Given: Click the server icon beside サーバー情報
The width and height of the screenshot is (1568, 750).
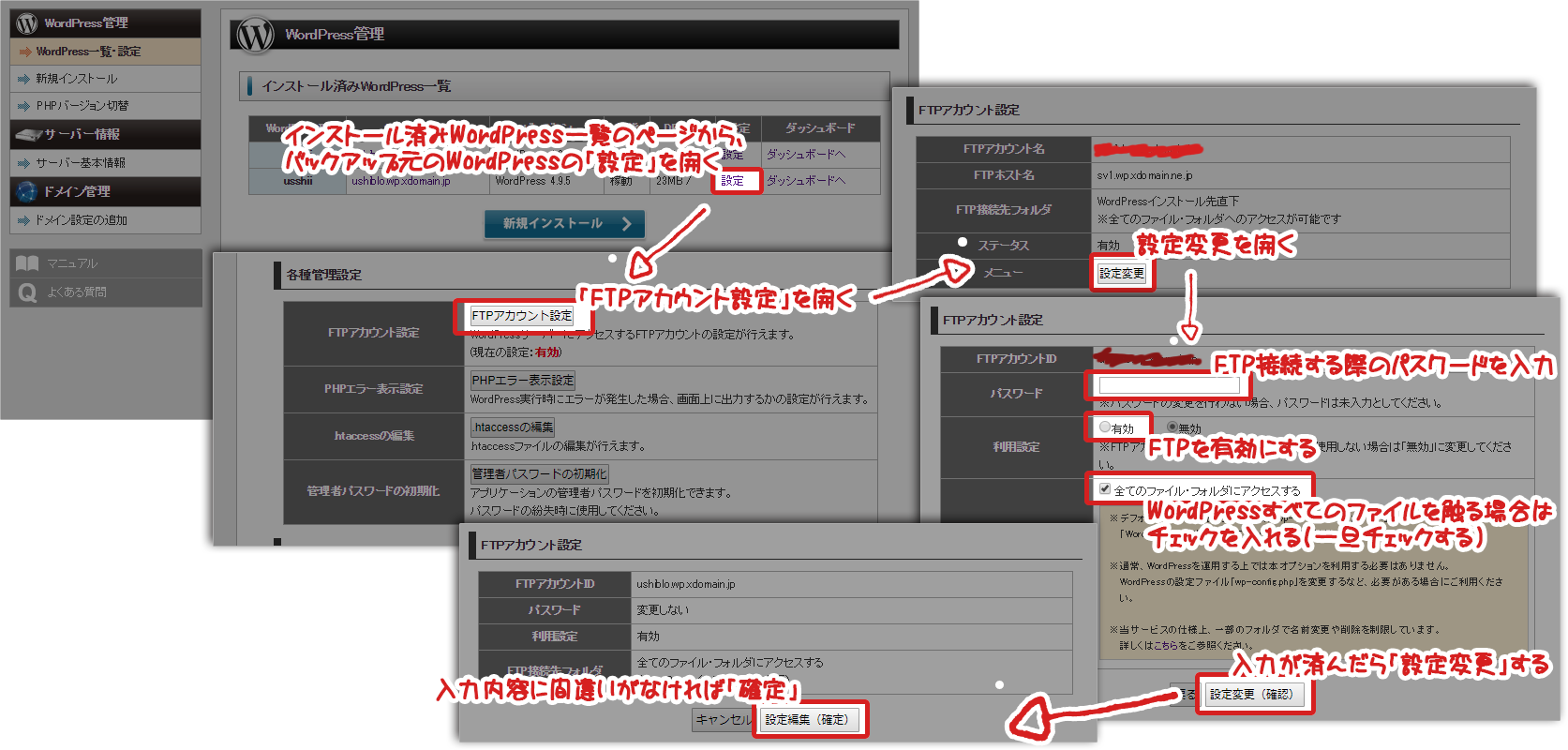Looking at the screenshot, I should pos(28,135).
